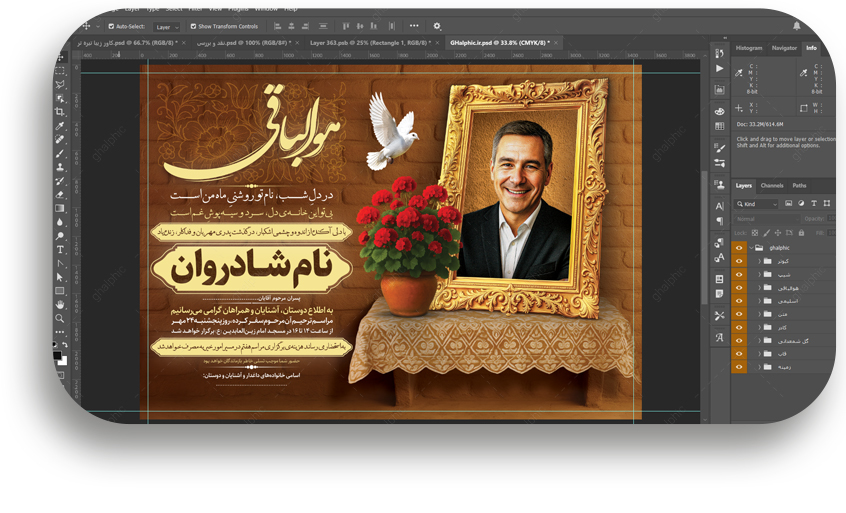Open the options bar settings gear

pos(437,26)
